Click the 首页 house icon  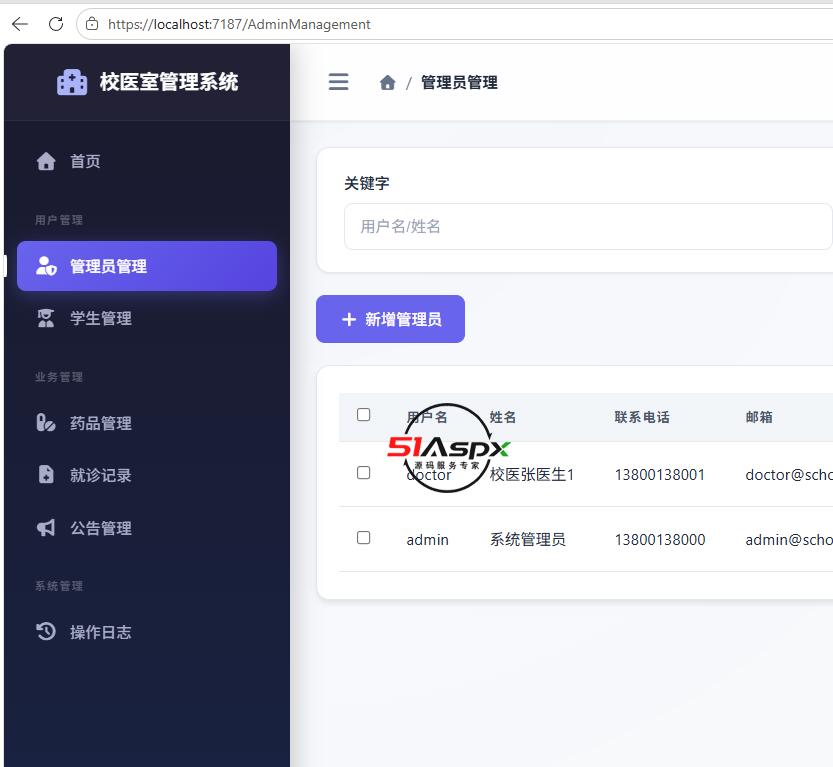tap(46, 161)
